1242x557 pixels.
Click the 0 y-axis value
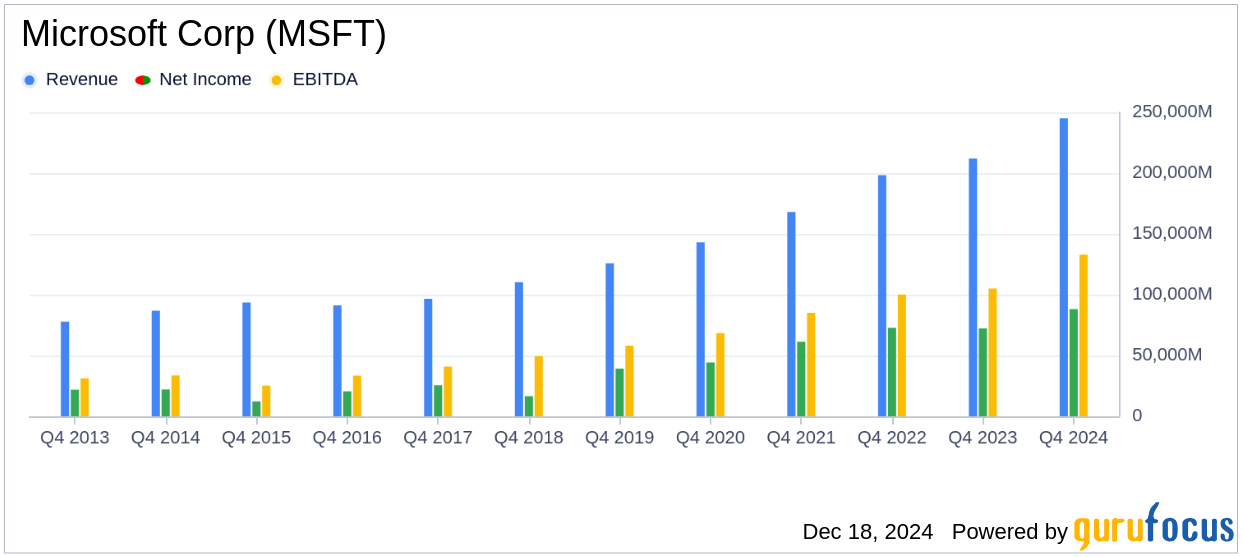pos(1137,415)
